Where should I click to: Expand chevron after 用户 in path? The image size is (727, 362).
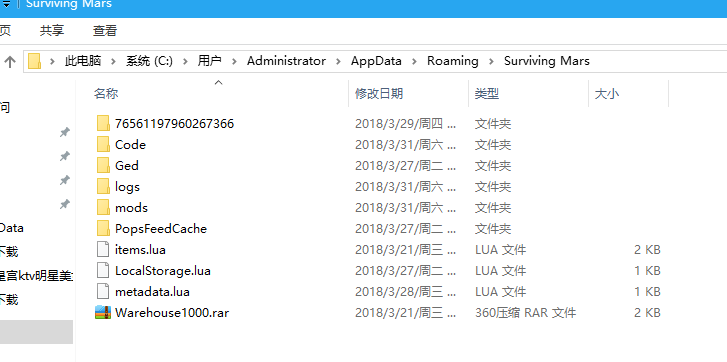235,61
